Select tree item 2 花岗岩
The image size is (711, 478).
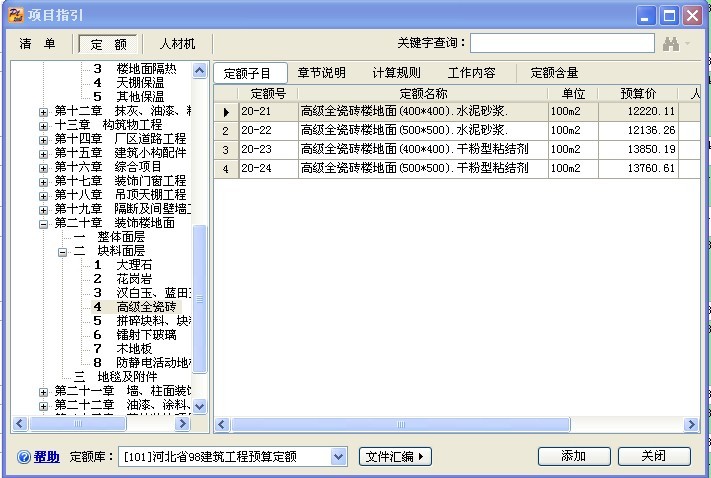tap(122, 279)
